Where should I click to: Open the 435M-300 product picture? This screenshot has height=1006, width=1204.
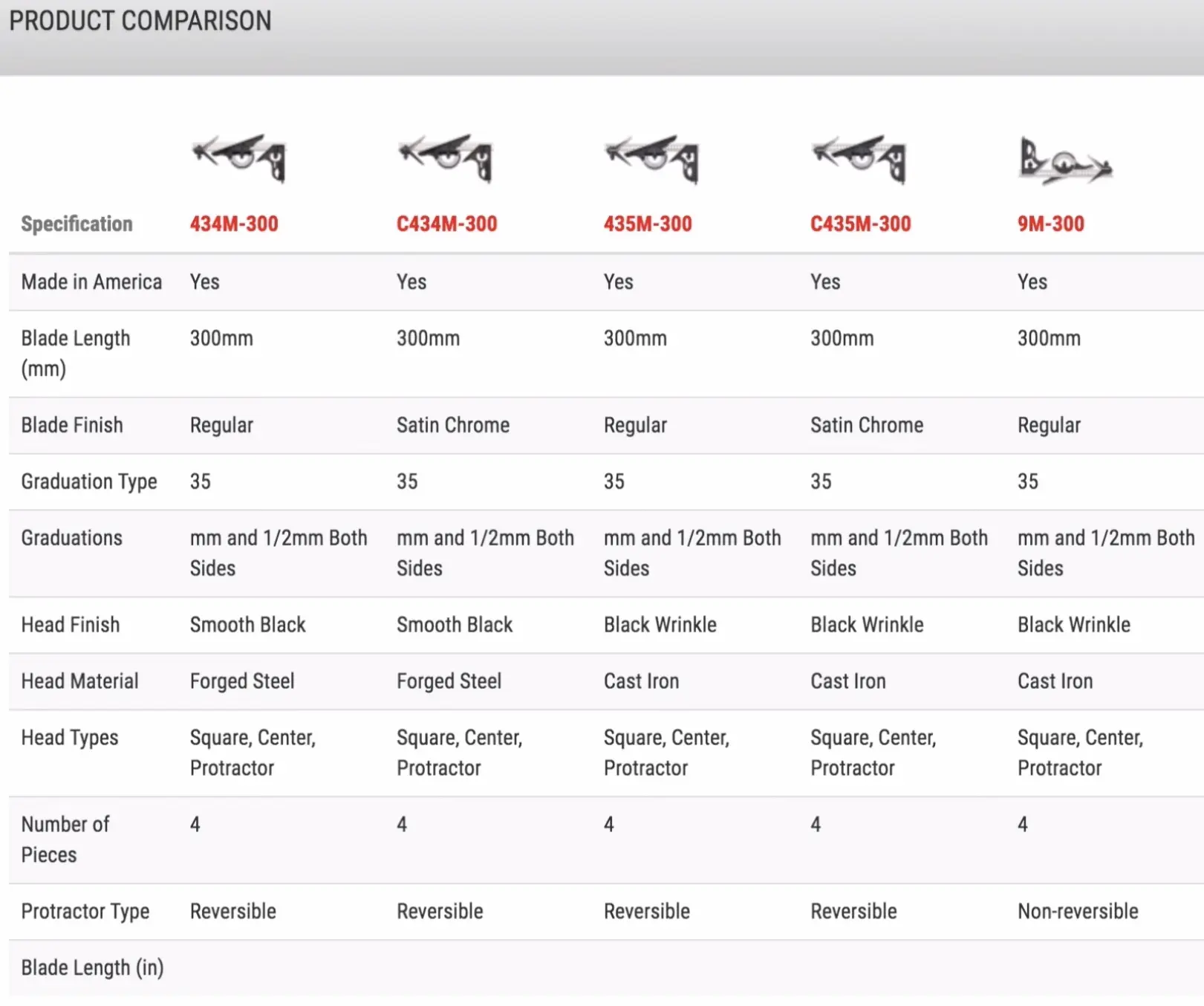(x=652, y=158)
